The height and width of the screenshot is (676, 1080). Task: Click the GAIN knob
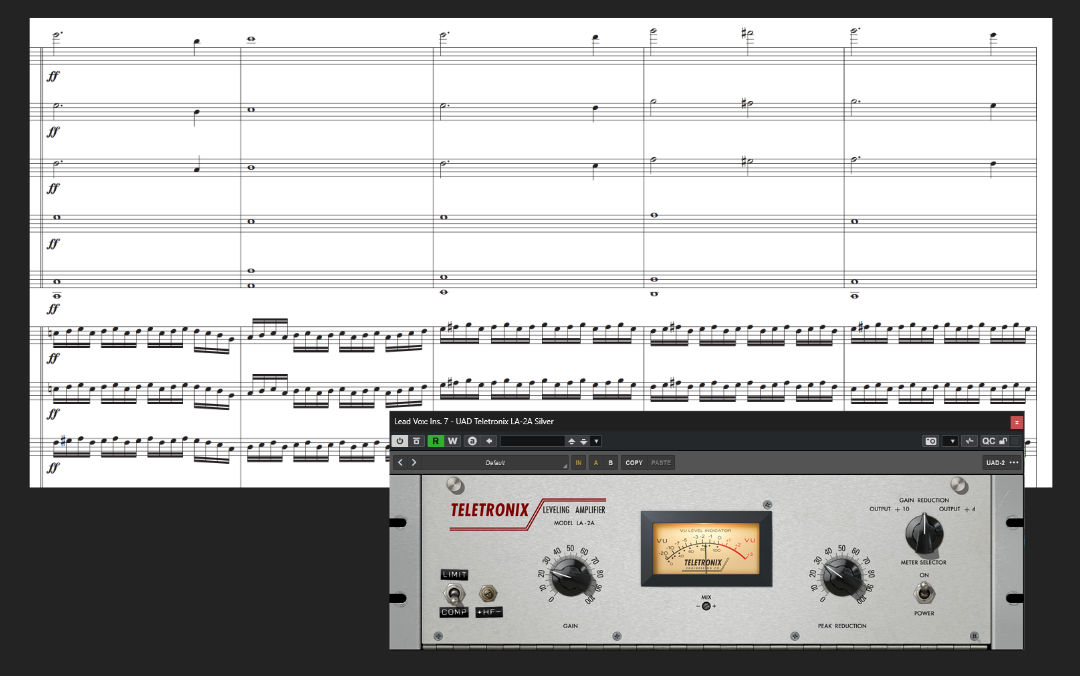tap(571, 576)
